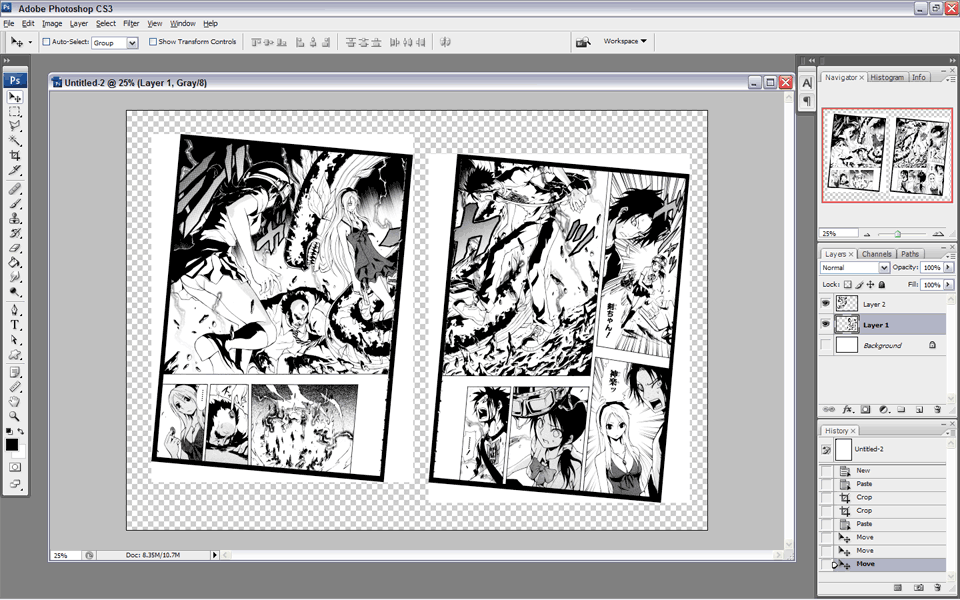Open the status bar info arrow
The height and width of the screenshot is (600, 960).
(214, 555)
